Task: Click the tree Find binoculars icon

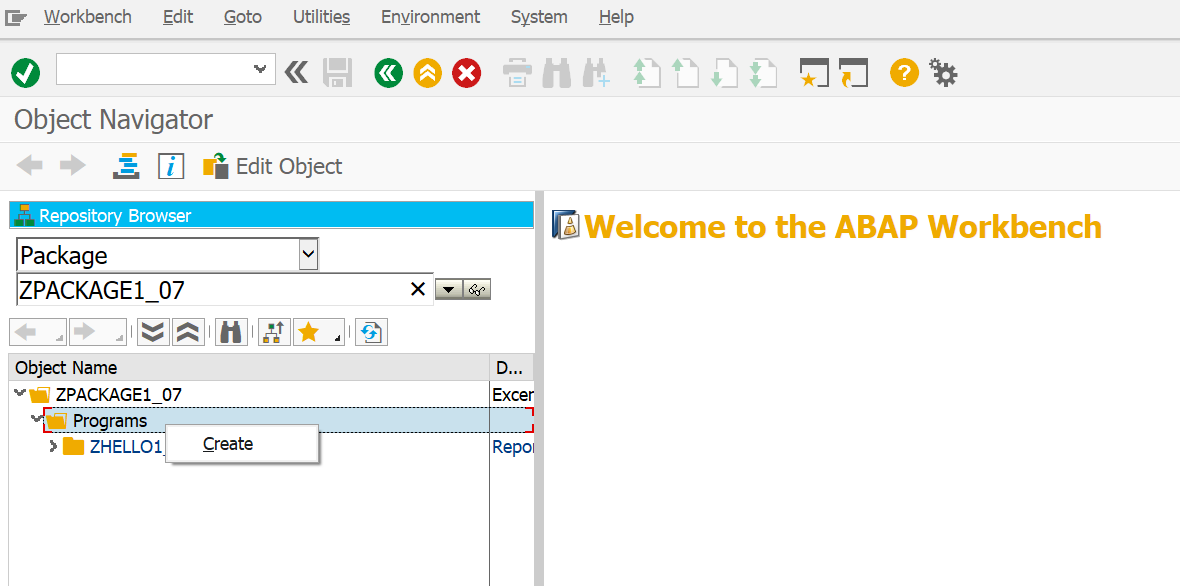Action: [x=232, y=332]
